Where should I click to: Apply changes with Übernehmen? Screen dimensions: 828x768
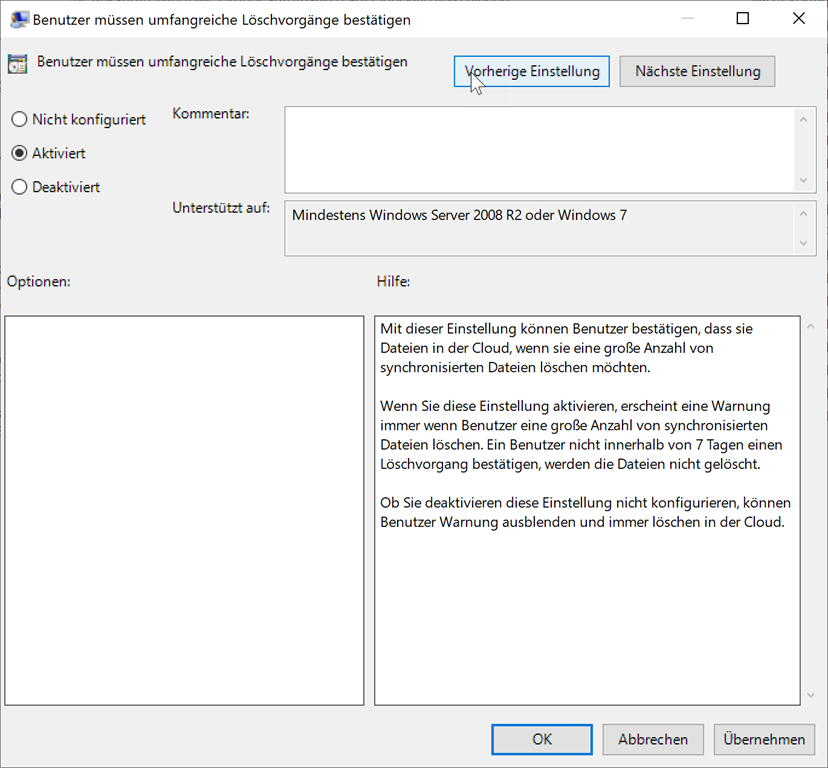pyautogui.click(x=765, y=740)
